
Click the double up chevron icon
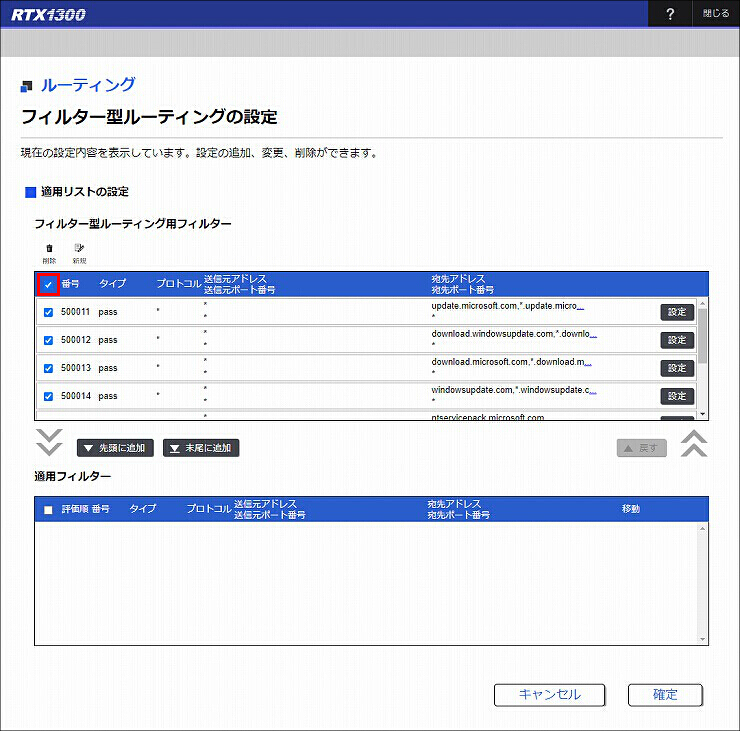694,444
